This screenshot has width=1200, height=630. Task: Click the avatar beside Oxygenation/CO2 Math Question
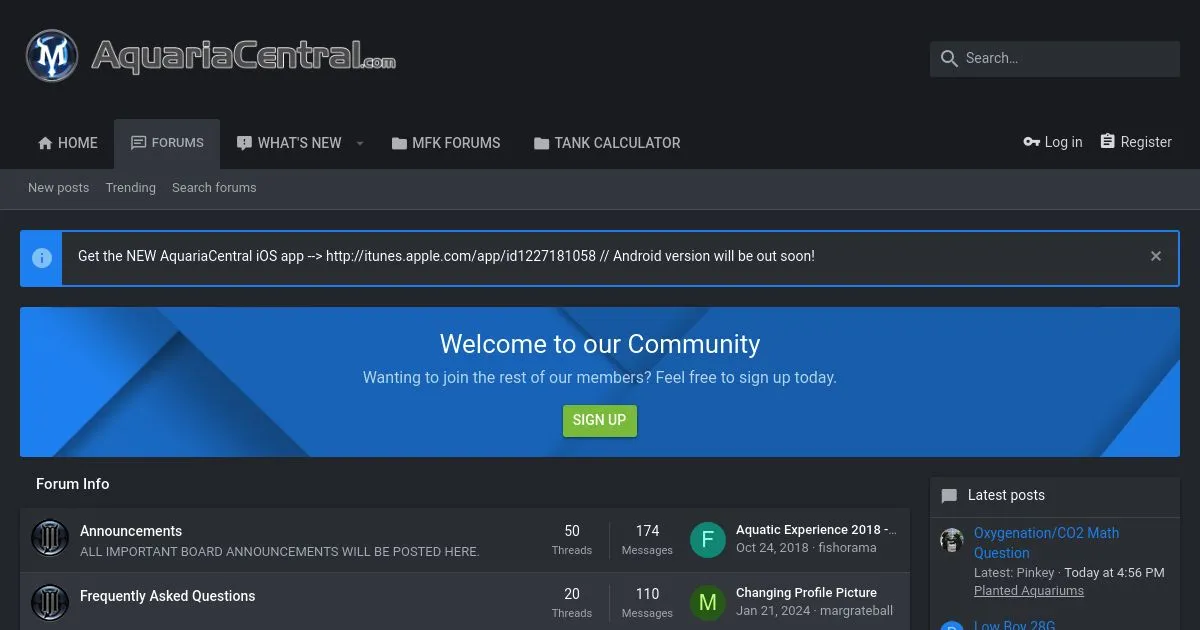pos(952,540)
